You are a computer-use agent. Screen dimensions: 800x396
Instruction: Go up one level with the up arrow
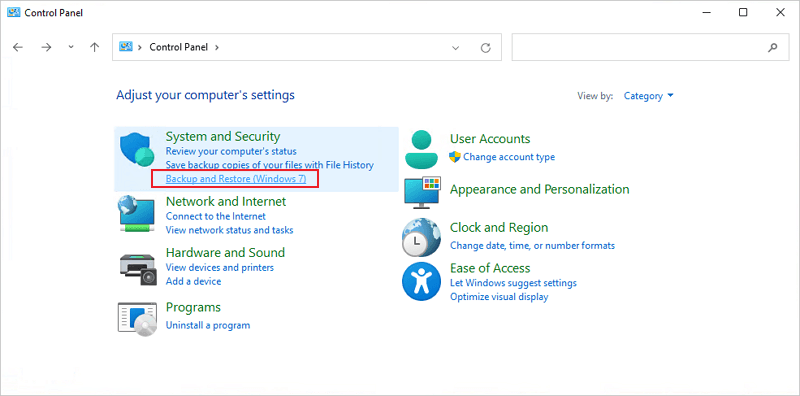[94, 47]
